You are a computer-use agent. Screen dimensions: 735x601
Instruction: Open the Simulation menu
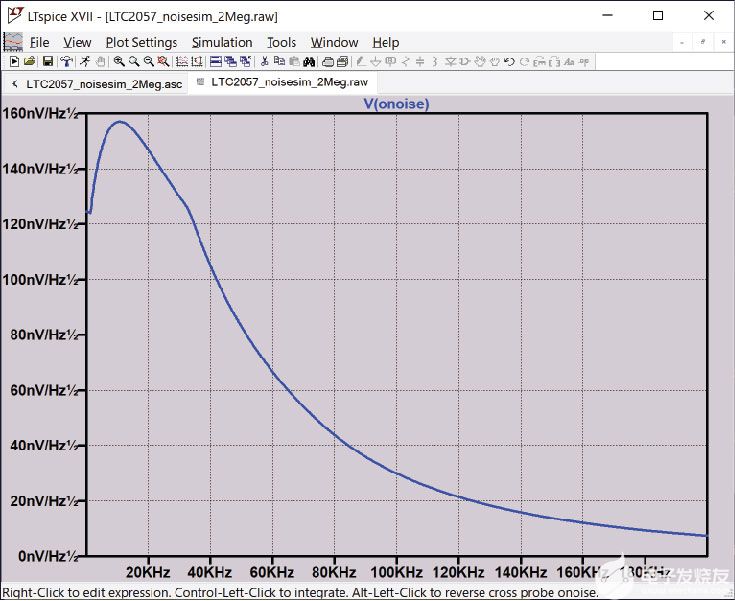(222, 43)
